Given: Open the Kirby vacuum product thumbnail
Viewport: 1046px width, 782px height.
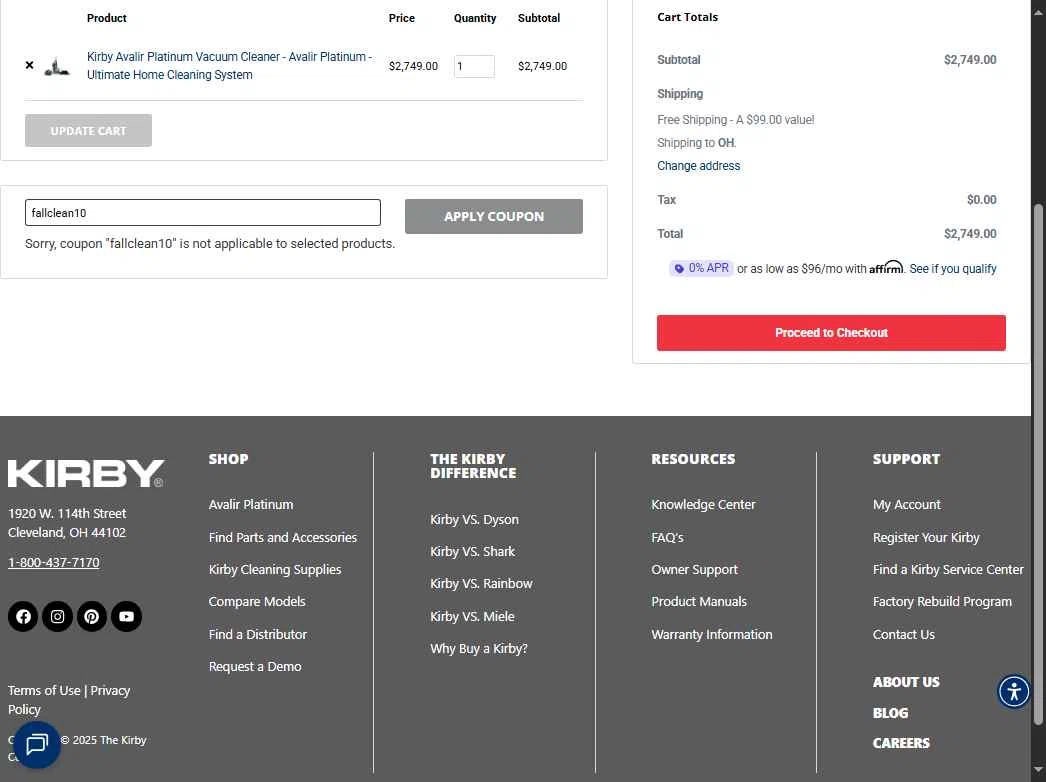Looking at the screenshot, I should pyautogui.click(x=57, y=67).
